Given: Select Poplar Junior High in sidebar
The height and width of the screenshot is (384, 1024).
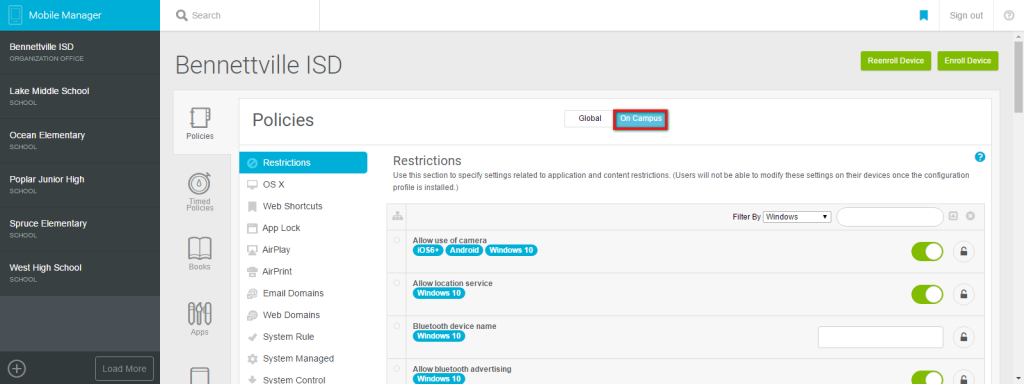Looking at the screenshot, I should point(80,185).
